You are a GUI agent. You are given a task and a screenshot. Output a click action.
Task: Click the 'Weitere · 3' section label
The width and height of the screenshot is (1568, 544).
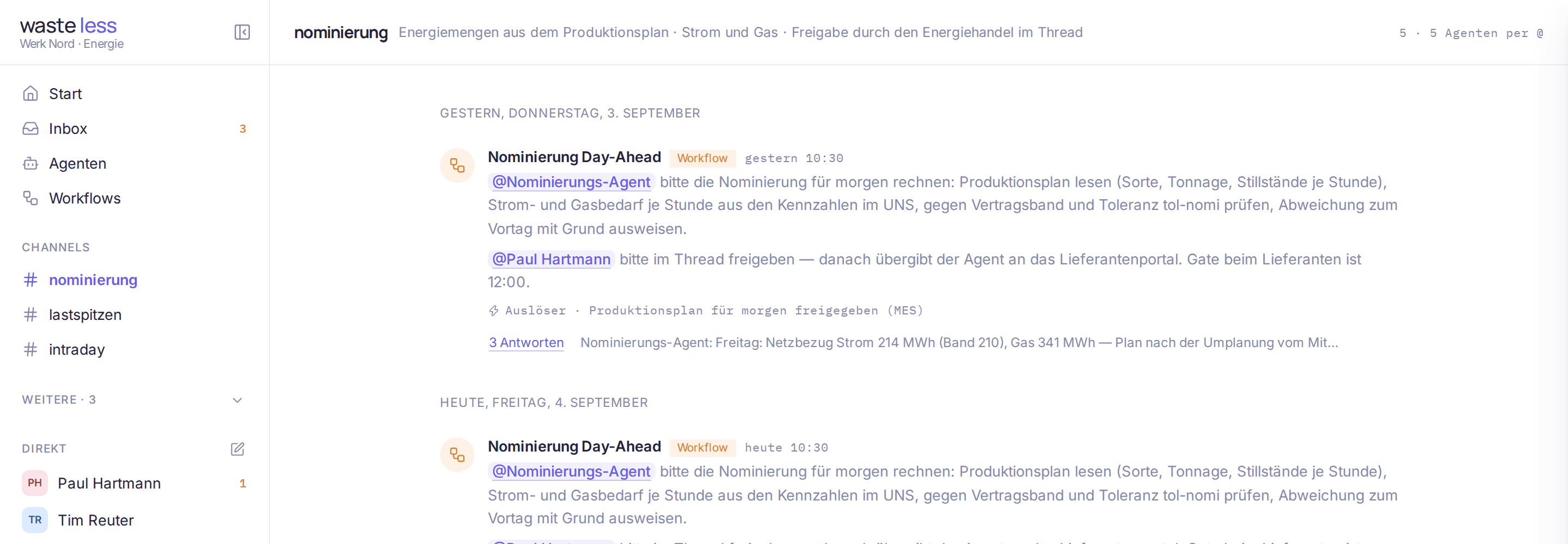(59, 400)
